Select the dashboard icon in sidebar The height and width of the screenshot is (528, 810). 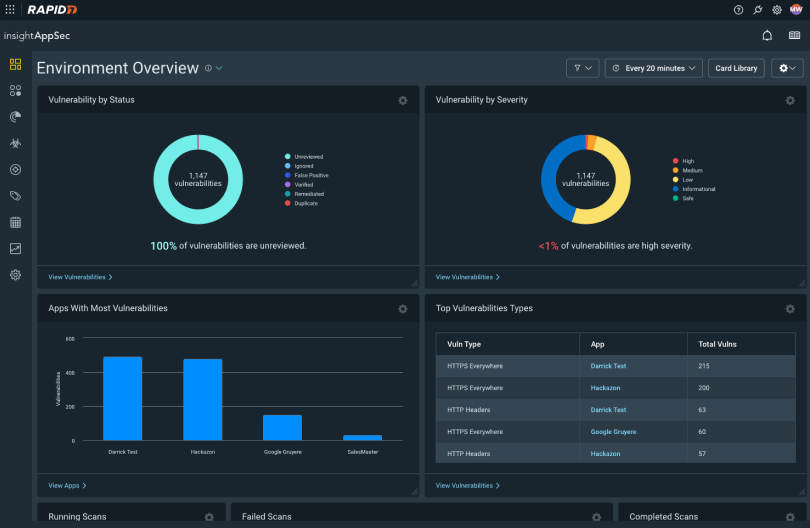pos(15,64)
